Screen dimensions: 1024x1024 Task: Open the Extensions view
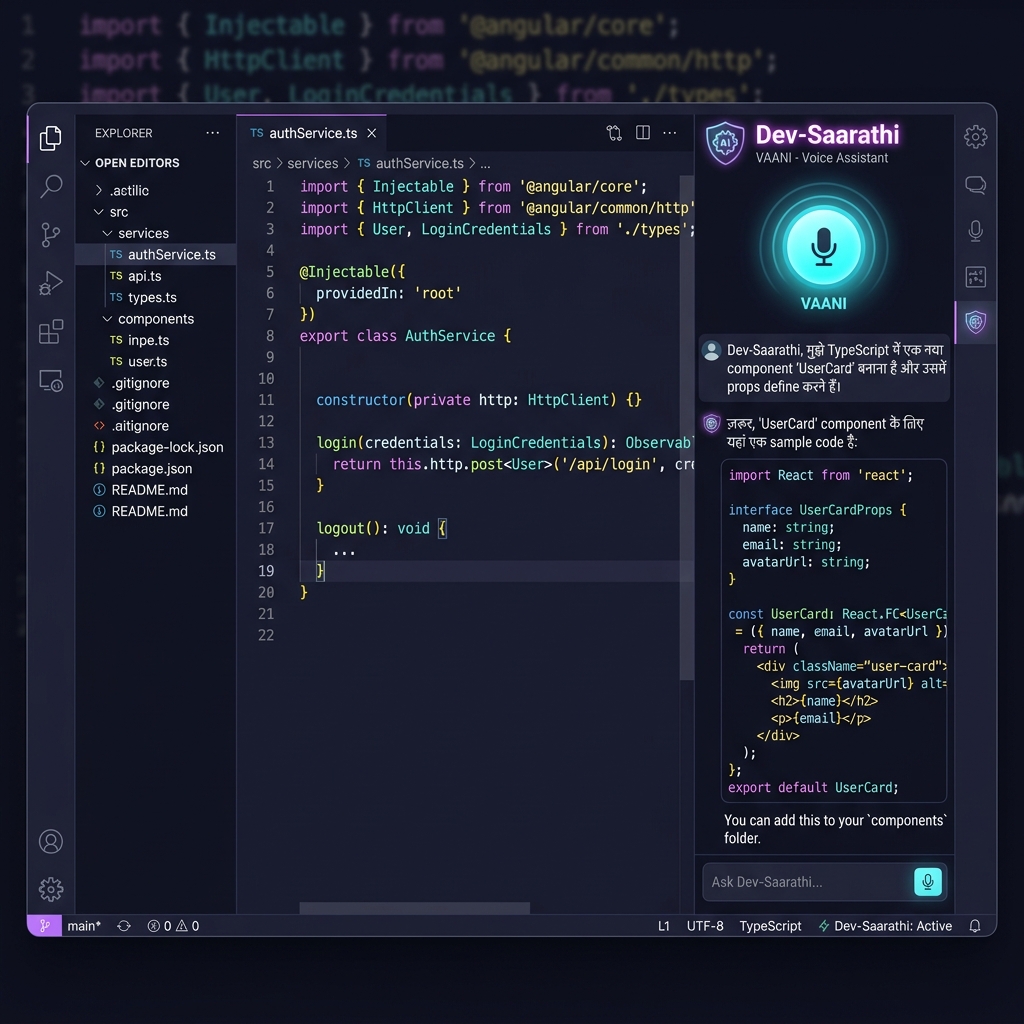51,331
